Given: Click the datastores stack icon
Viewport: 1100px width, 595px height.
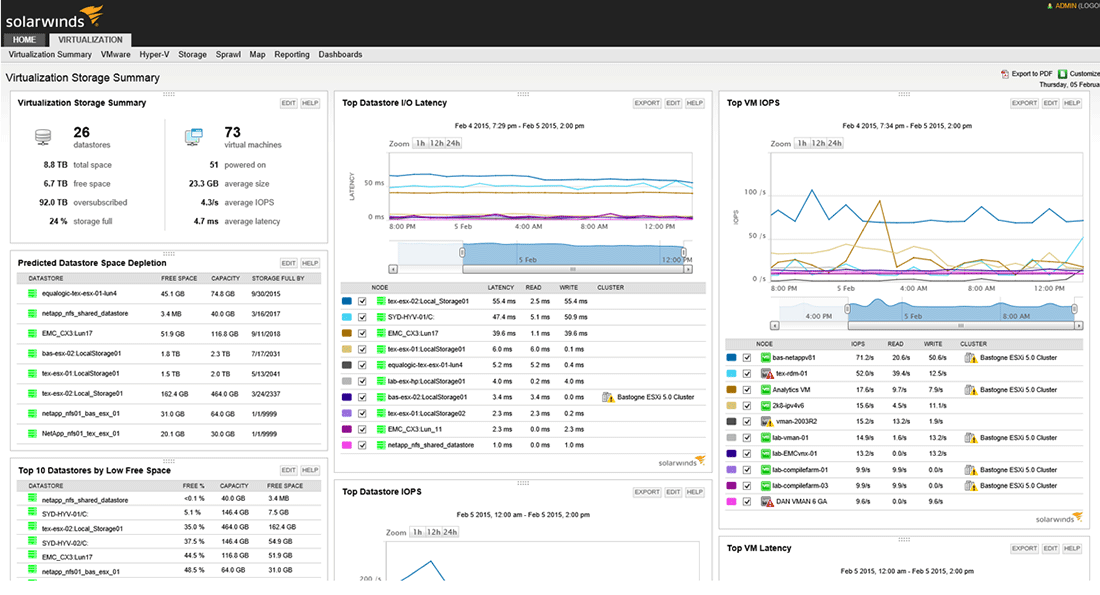Looking at the screenshot, I should pos(43,137).
